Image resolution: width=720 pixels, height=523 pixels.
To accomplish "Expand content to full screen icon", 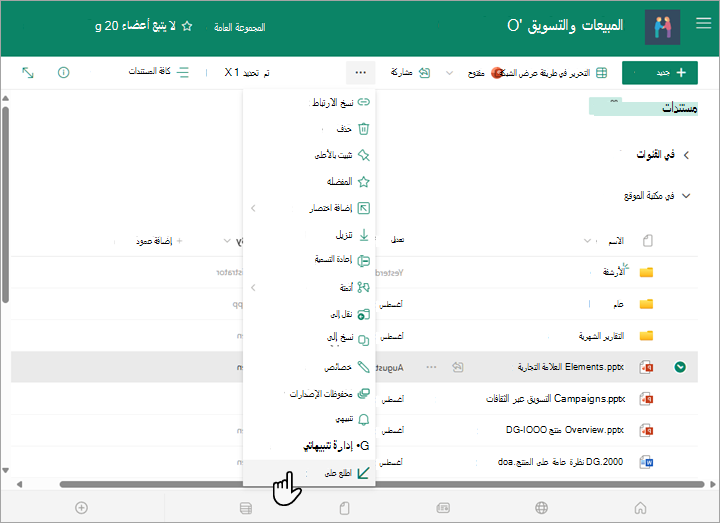I will coord(28,73).
